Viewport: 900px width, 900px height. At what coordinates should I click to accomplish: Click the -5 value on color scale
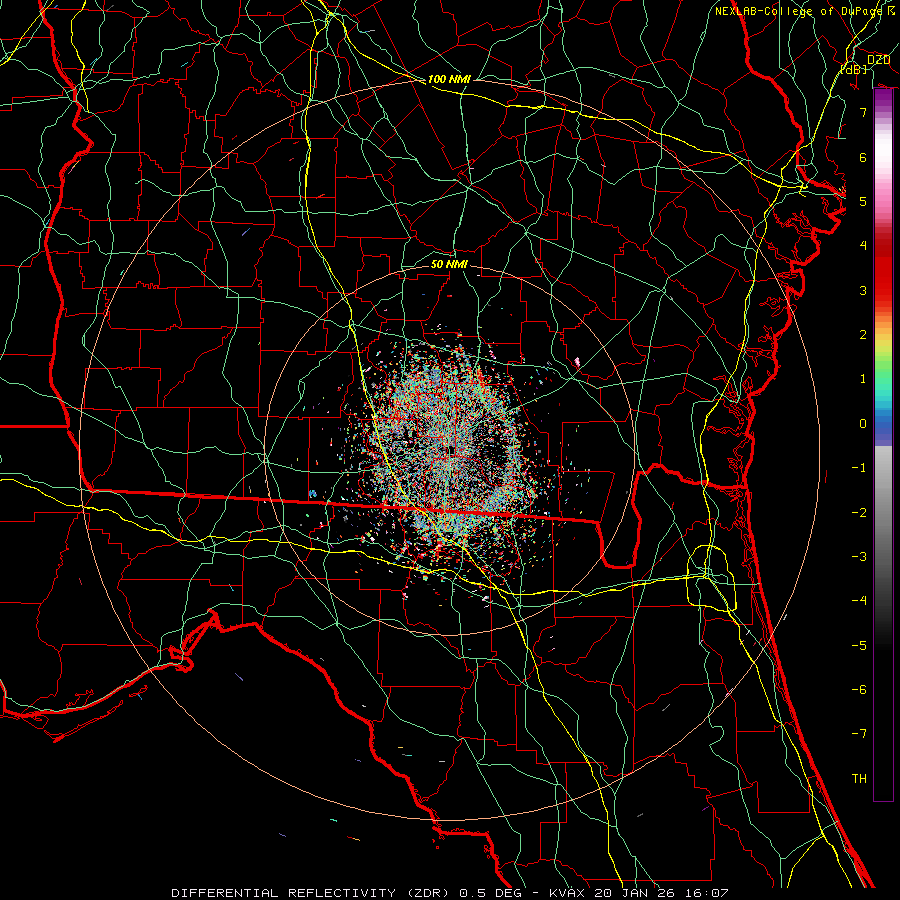coord(859,646)
